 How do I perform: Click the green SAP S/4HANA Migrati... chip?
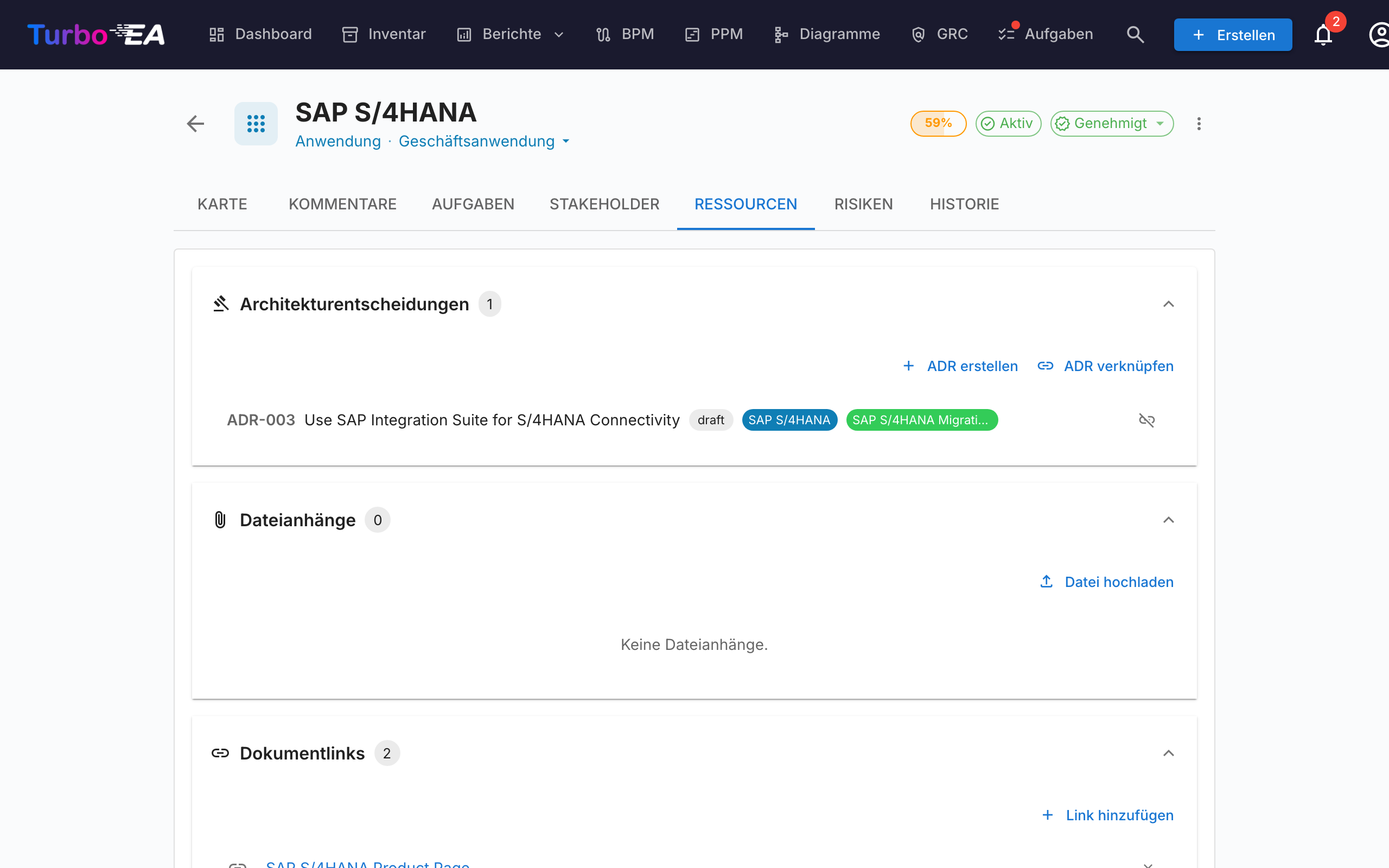(x=921, y=420)
